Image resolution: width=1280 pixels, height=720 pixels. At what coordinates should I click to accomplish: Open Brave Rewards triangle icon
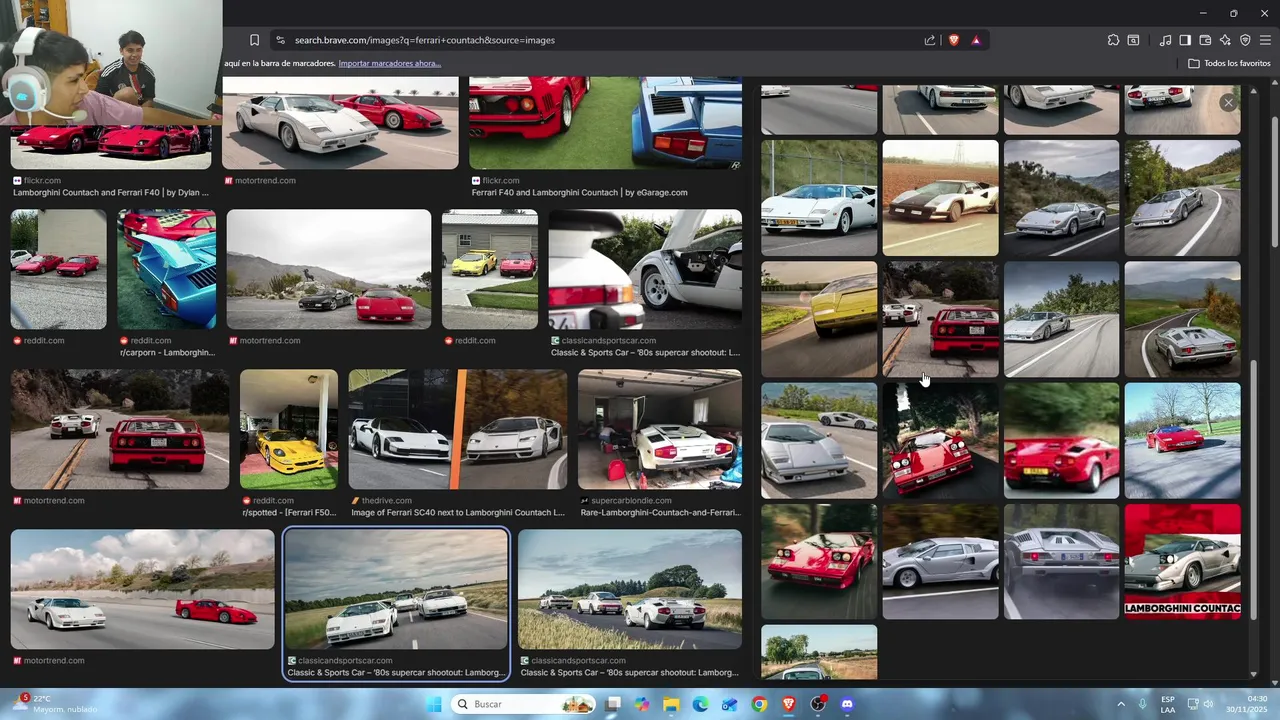click(x=976, y=40)
